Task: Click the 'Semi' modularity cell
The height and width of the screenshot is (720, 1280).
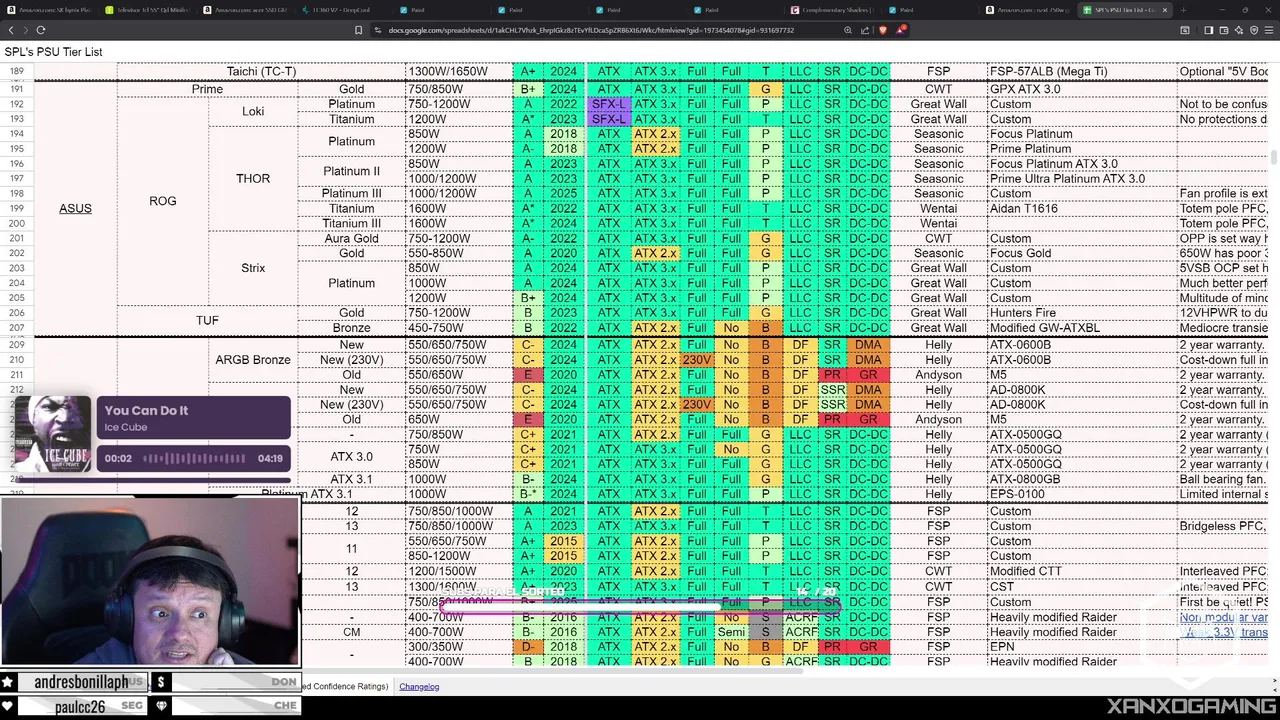Action: click(732, 632)
